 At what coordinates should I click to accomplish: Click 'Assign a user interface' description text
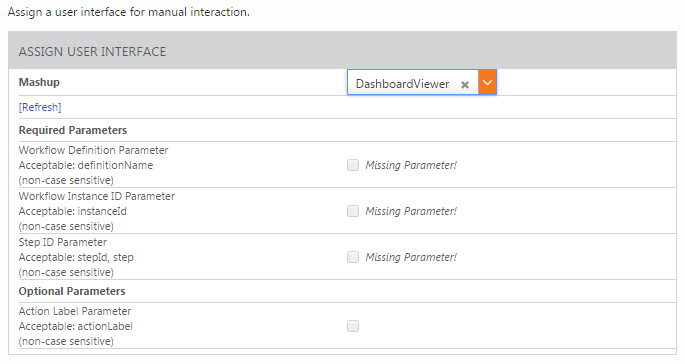129,12
